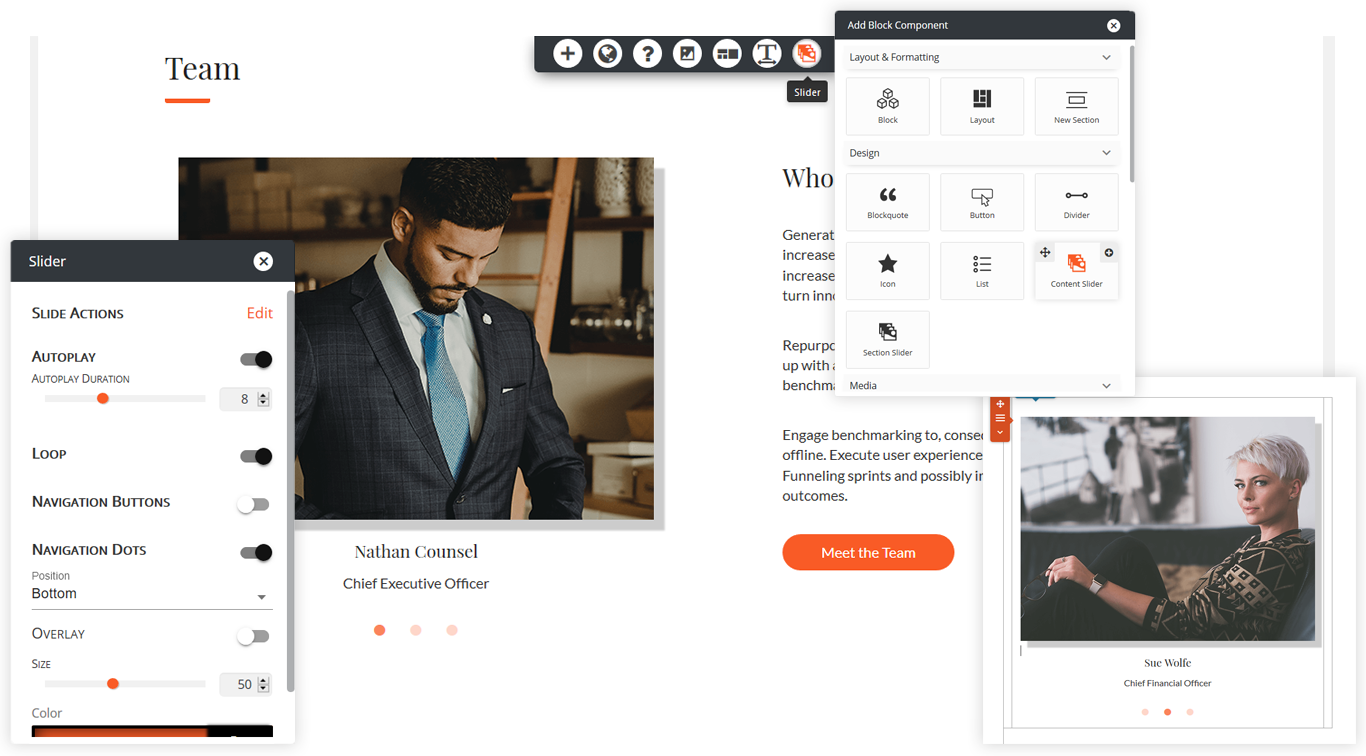
Task: Add a Content Slider component
Action: pos(1077,271)
